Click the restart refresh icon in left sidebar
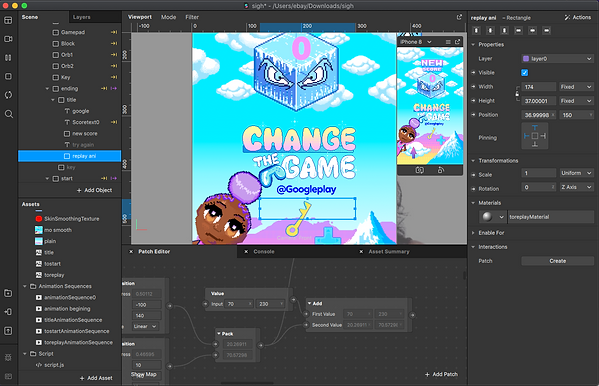 coord(8,95)
